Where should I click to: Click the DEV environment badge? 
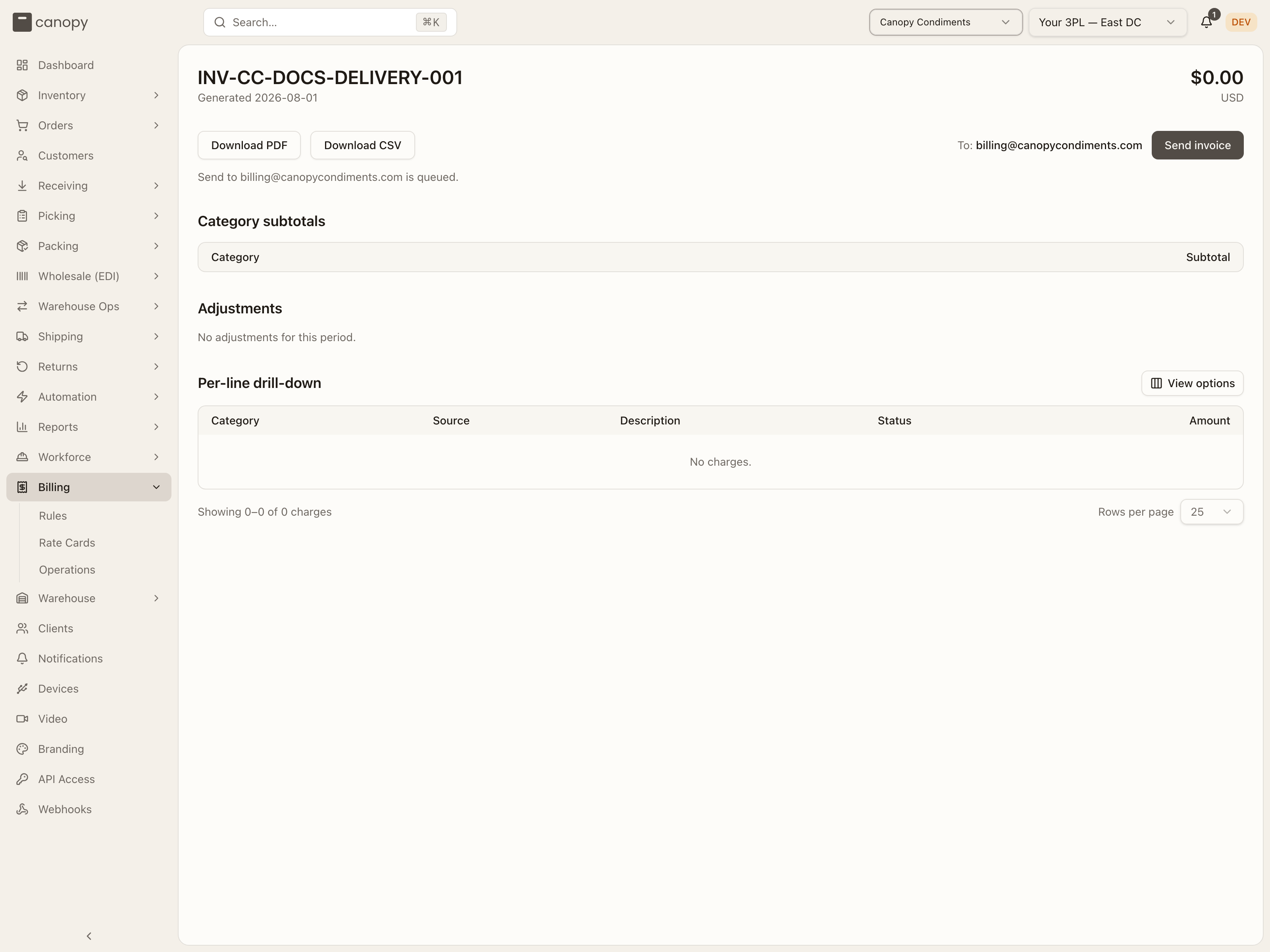pyautogui.click(x=1241, y=22)
